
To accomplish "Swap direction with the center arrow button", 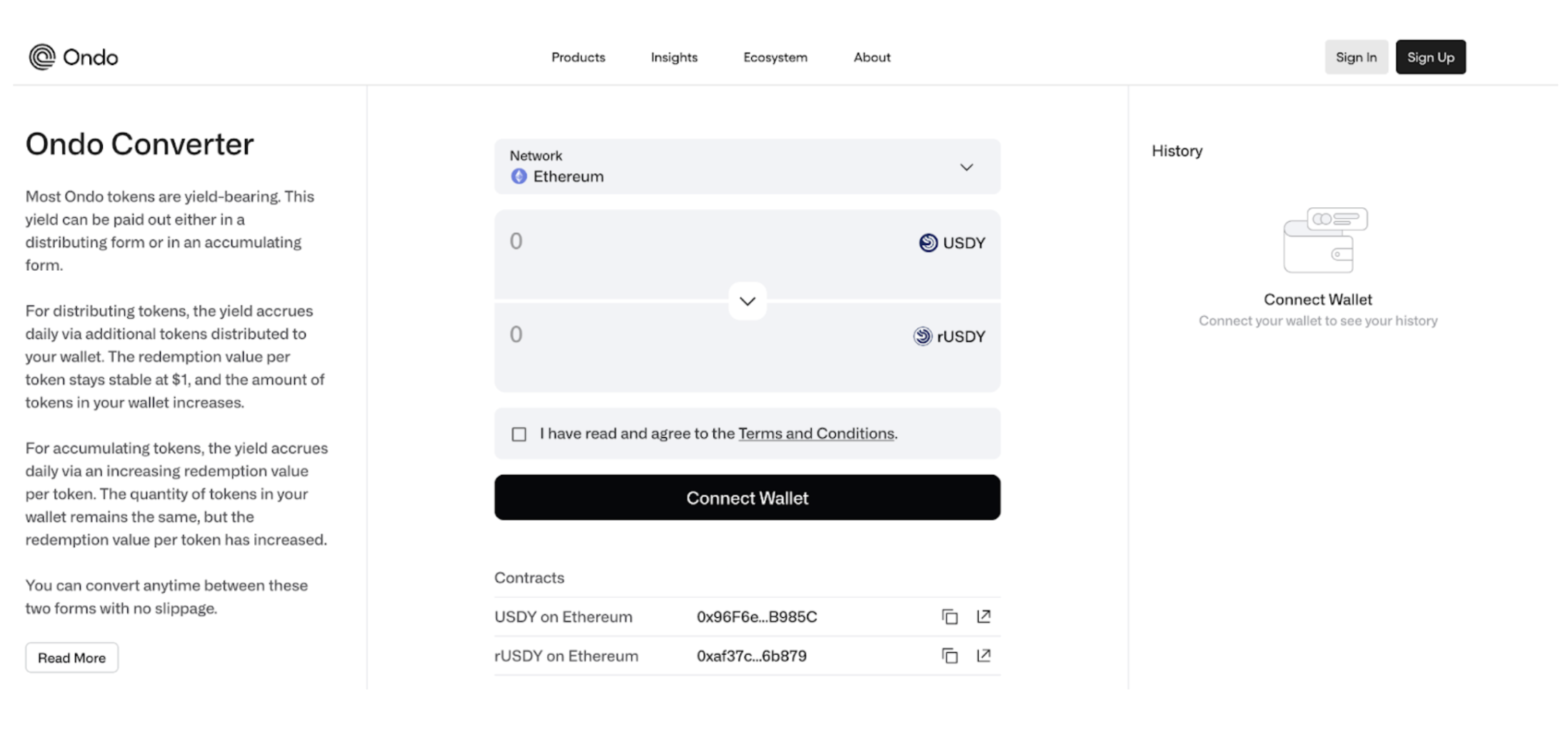I will [x=748, y=301].
